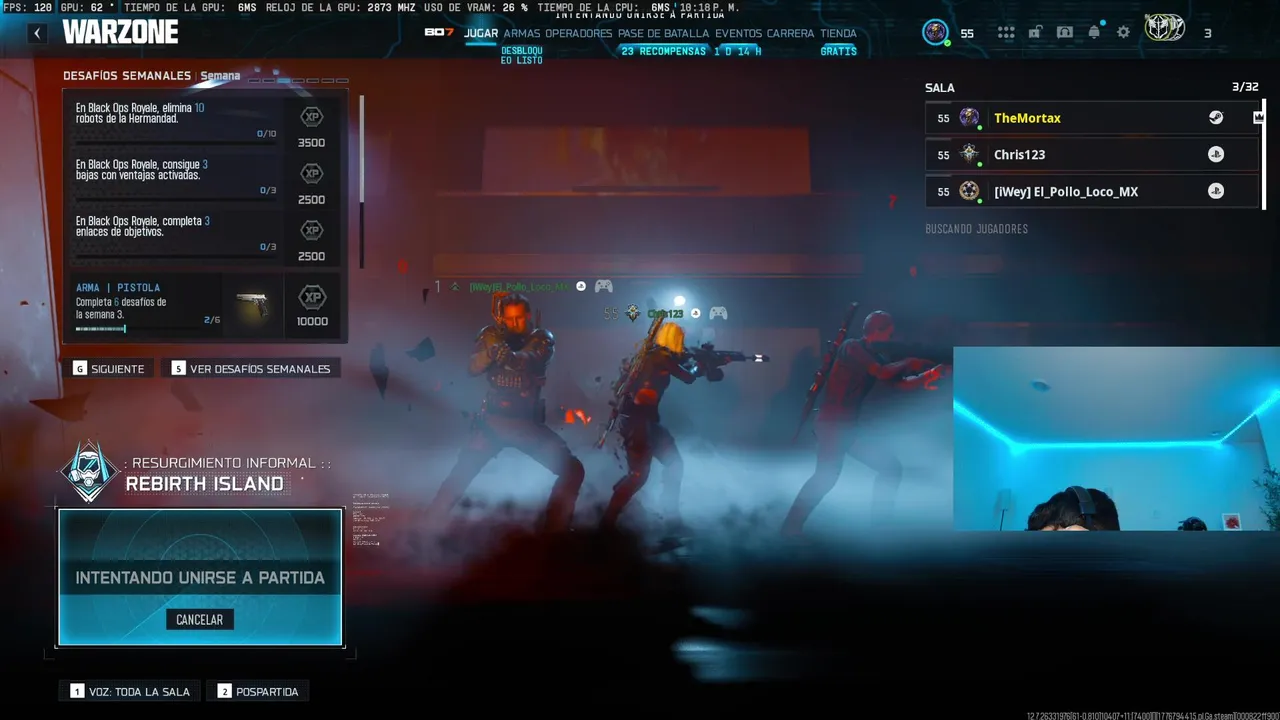Click challenge: consigue 3 bajas con ventajas
The height and width of the screenshot is (720, 1280).
click(207, 179)
